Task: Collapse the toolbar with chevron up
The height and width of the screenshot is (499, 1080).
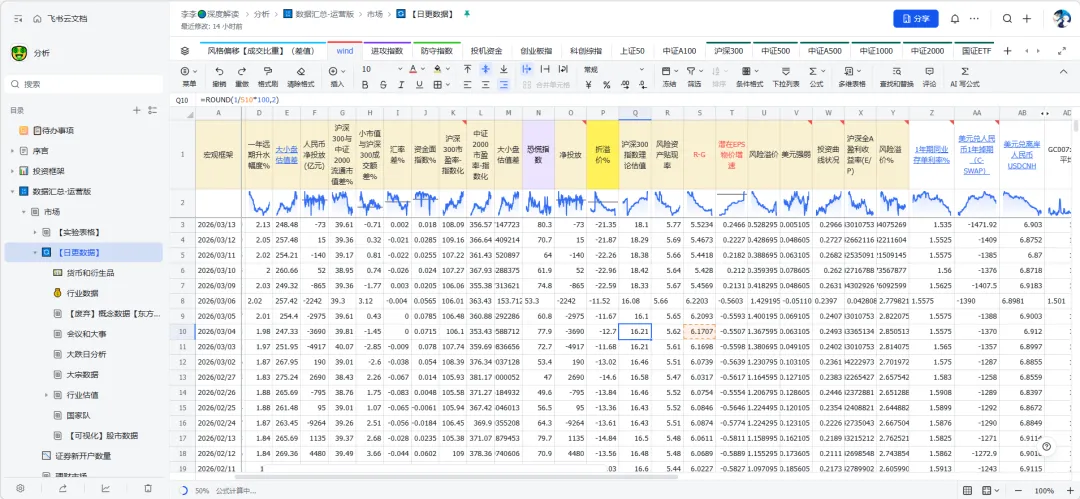Action: click(1063, 70)
